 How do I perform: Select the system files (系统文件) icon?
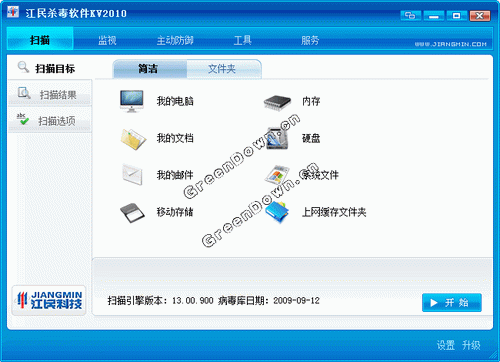tap(277, 175)
